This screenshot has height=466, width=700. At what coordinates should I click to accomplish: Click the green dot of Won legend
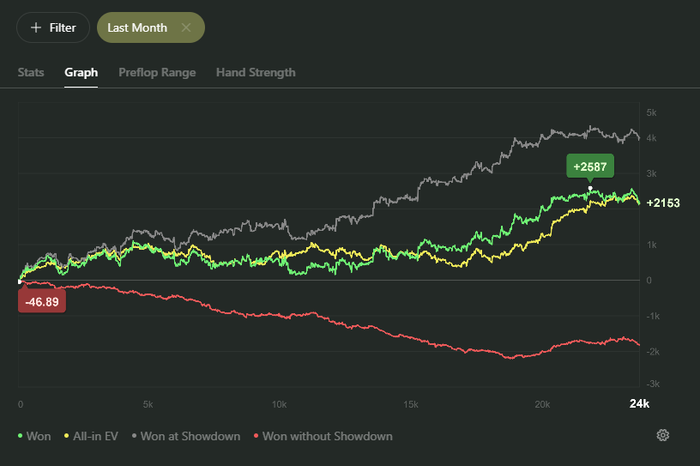coord(20,436)
